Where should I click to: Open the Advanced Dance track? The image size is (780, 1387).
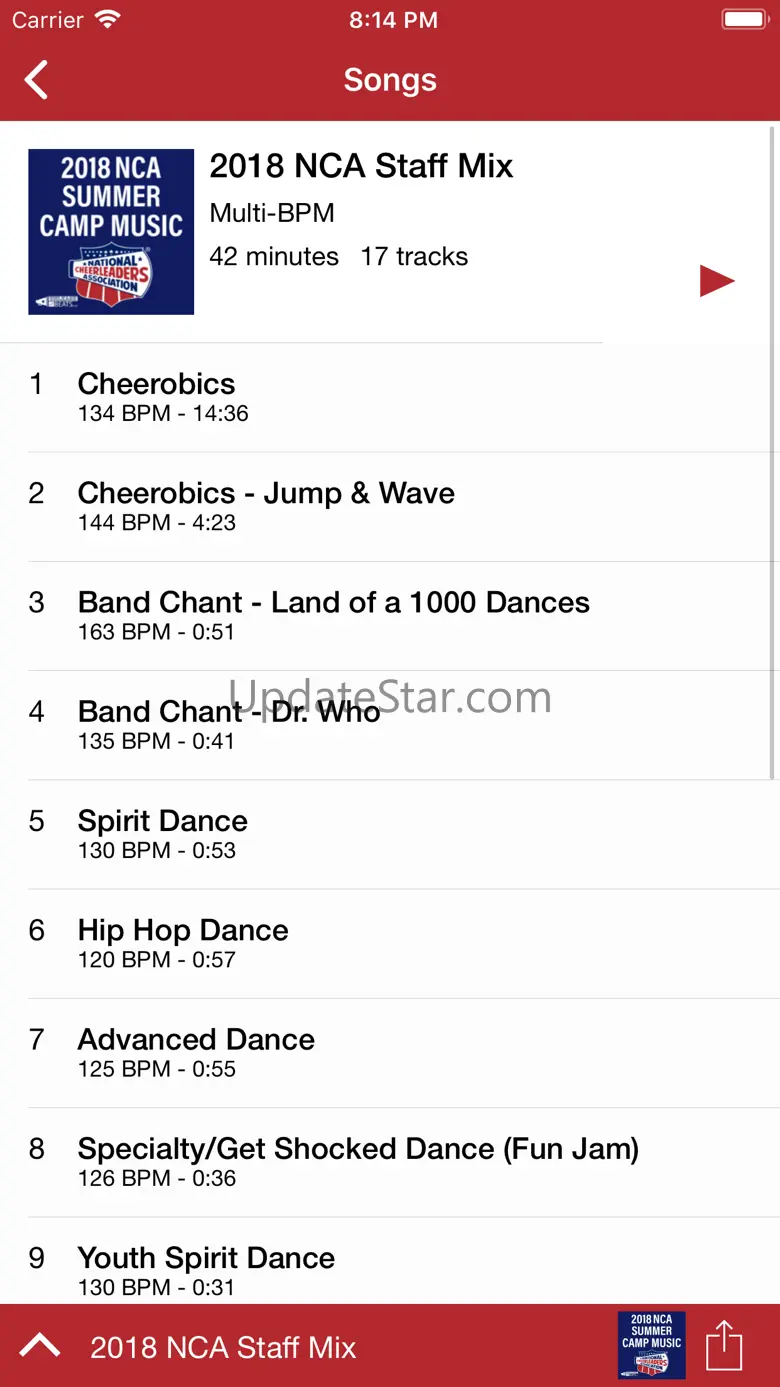196,1051
